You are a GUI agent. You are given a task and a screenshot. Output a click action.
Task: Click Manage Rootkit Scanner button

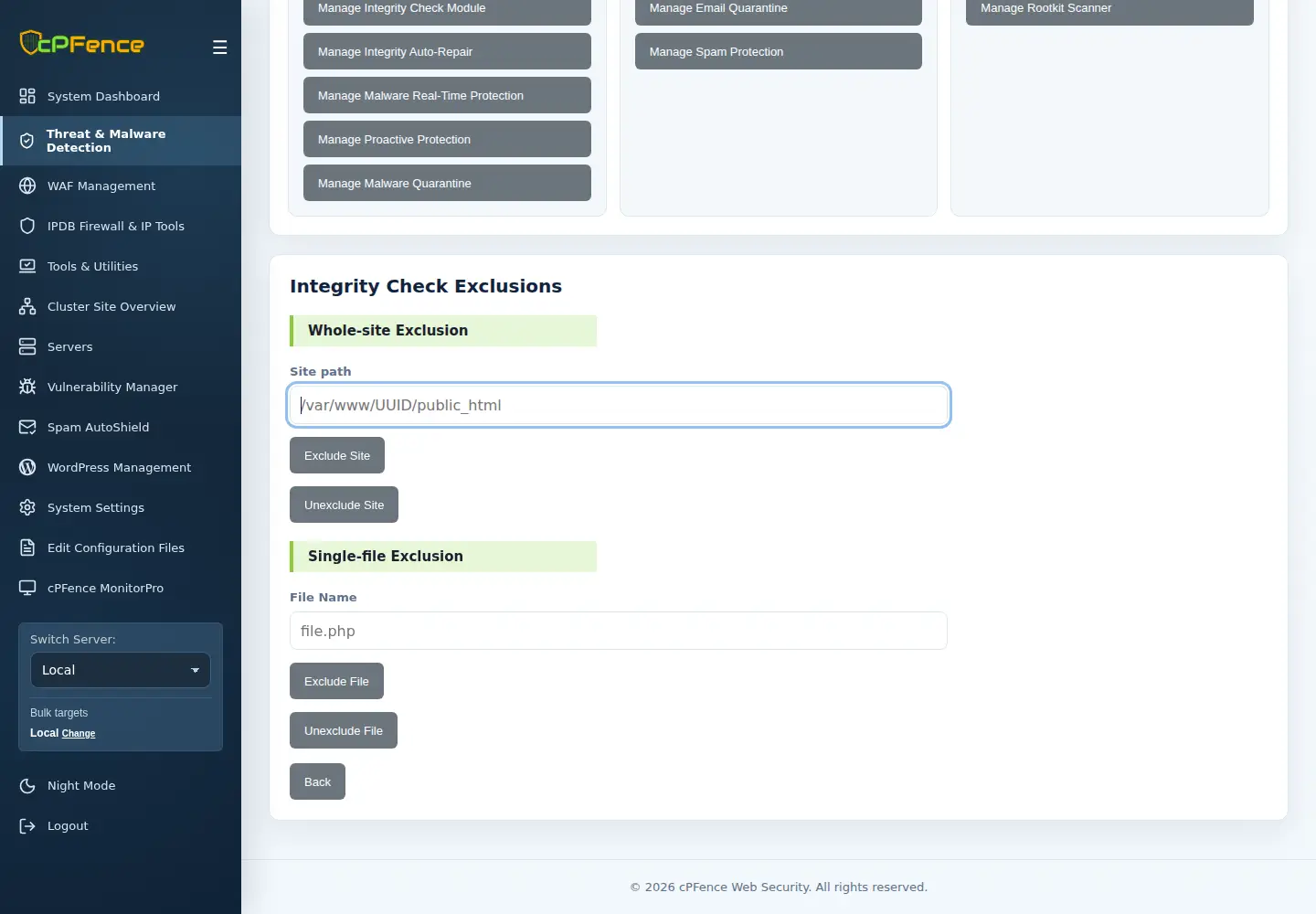tap(1109, 10)
